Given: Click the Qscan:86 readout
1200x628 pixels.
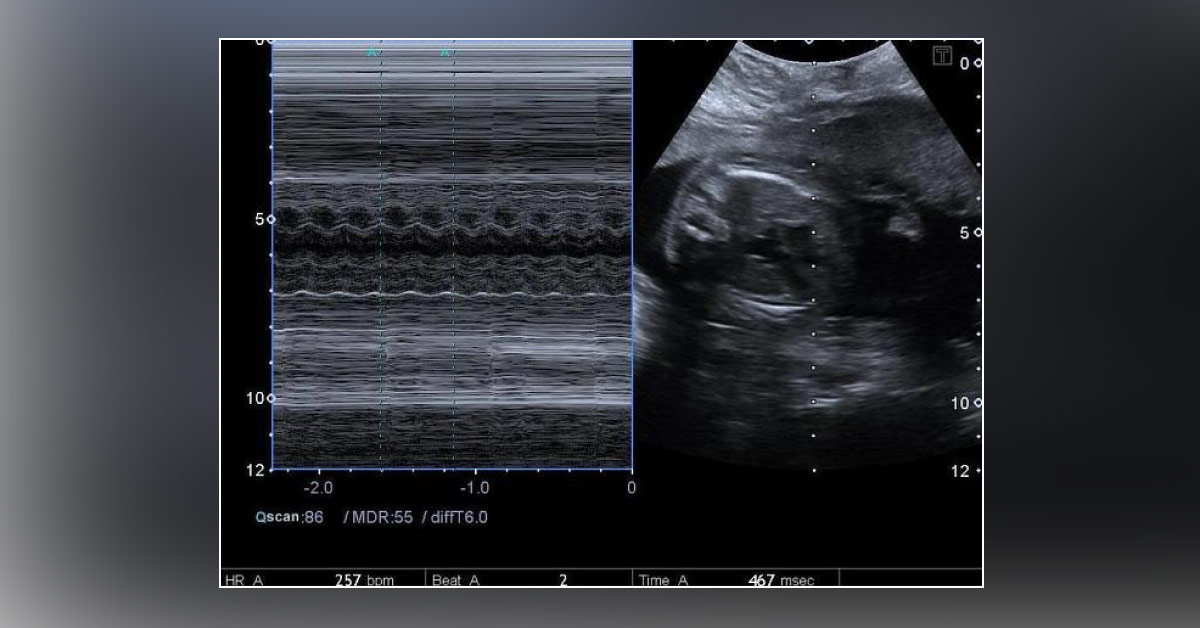Looking at the screenshot, I should (x=289, y=517).
